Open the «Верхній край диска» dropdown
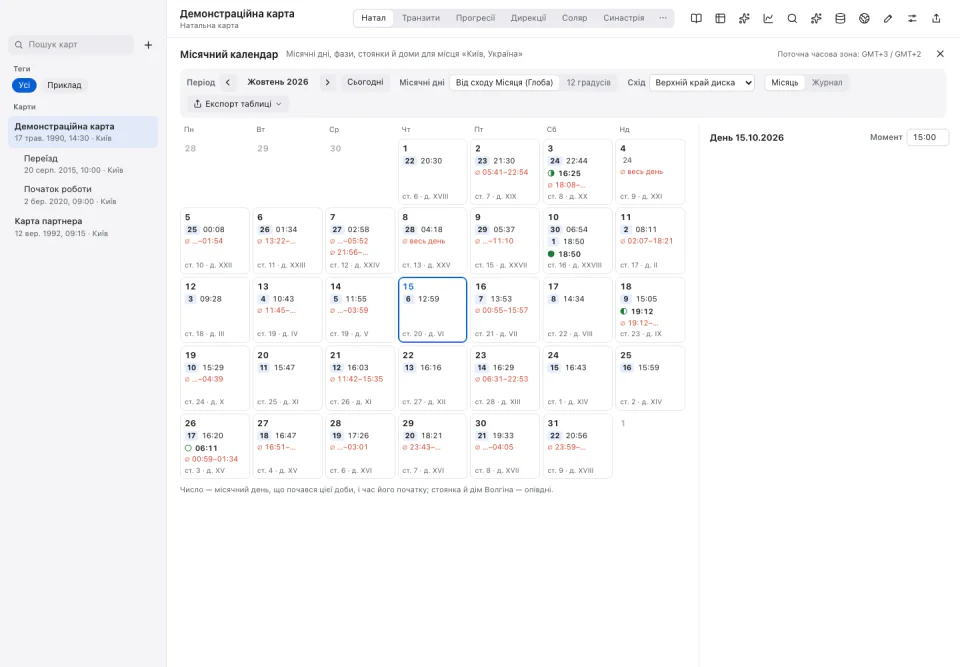 [702, 83]
